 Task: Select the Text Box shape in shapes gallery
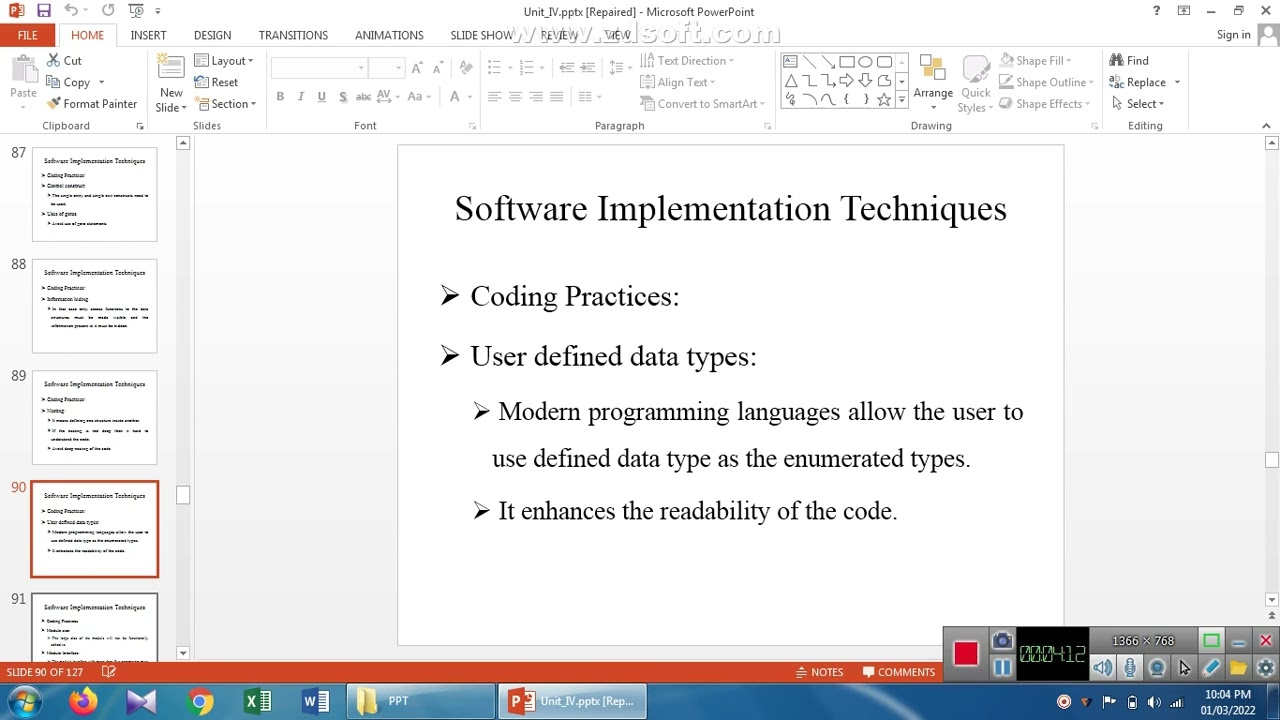point(790,61)
